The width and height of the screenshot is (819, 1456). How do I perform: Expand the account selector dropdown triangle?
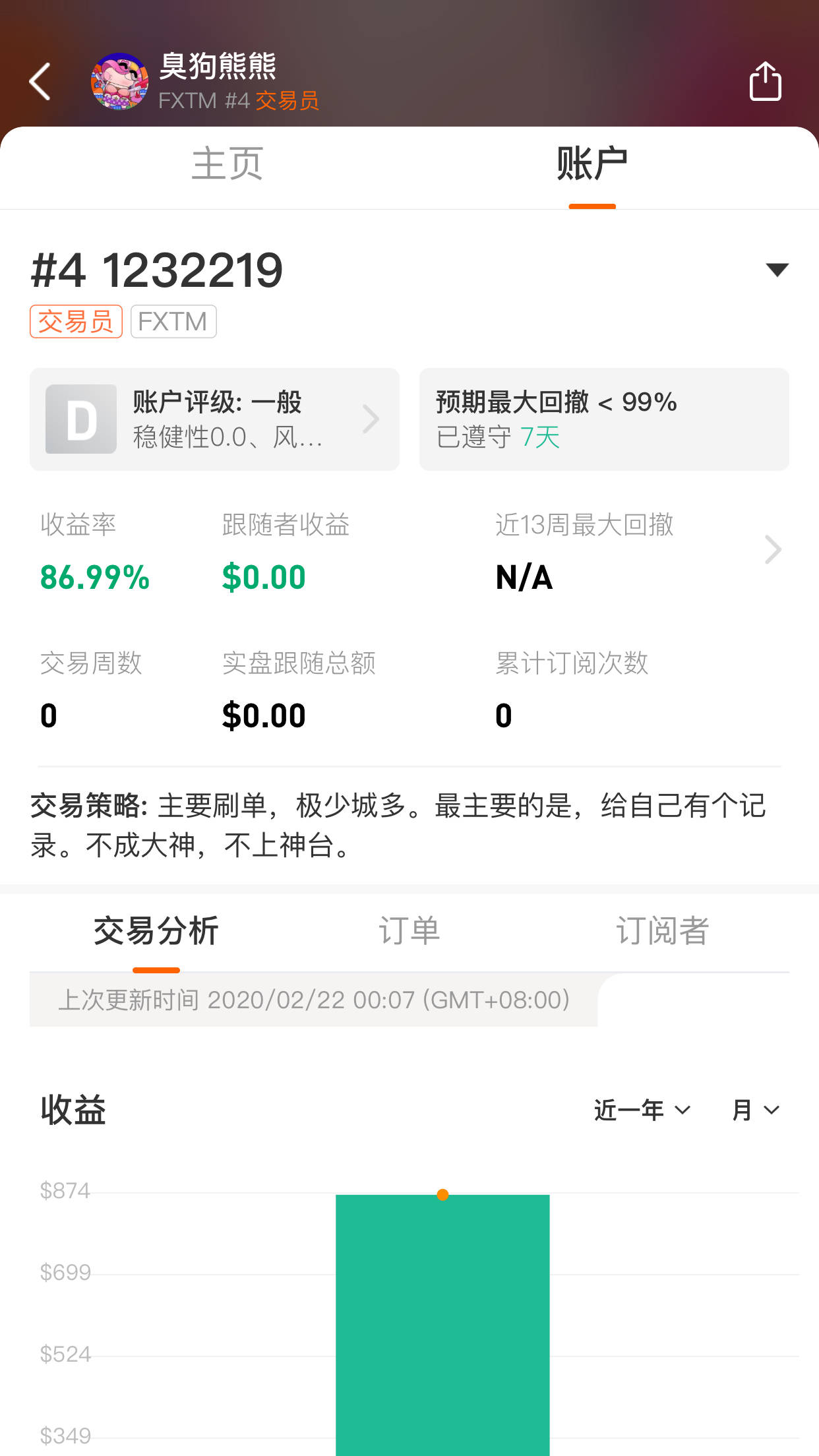pos(777,270)
